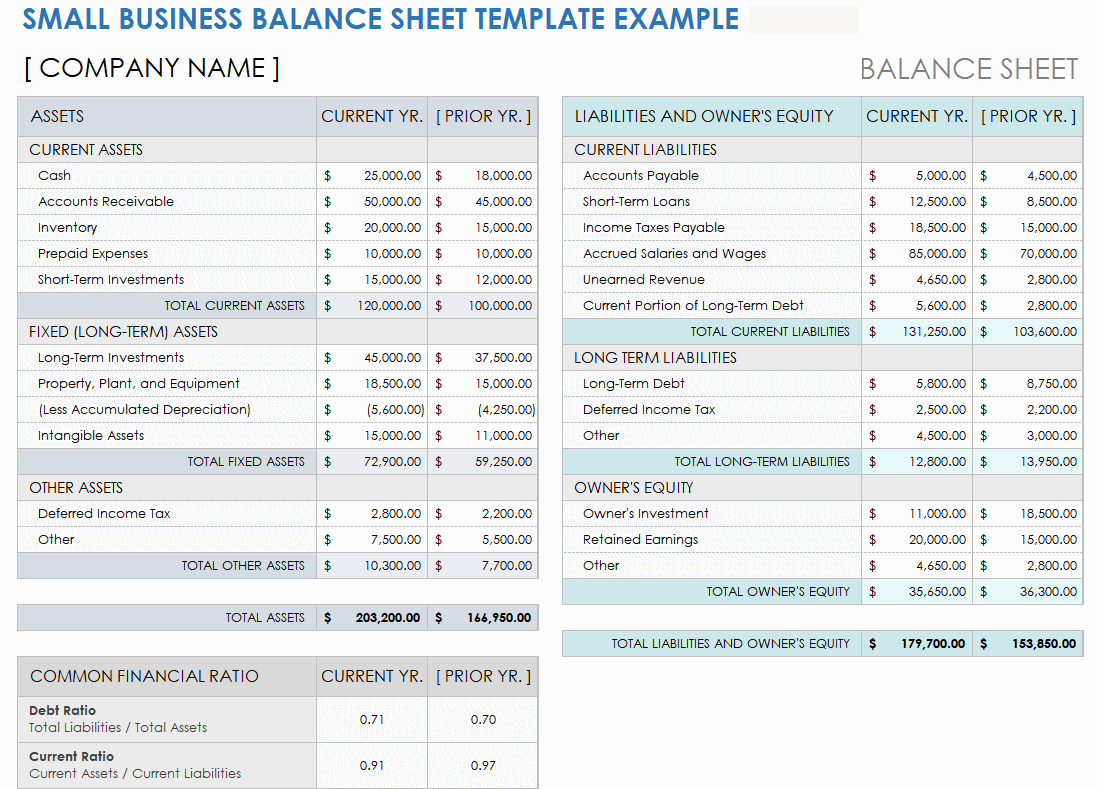This screenshot has width=1097, height=789.
Task: Click the Unearned Revenue row label
Action: point(644,280)
